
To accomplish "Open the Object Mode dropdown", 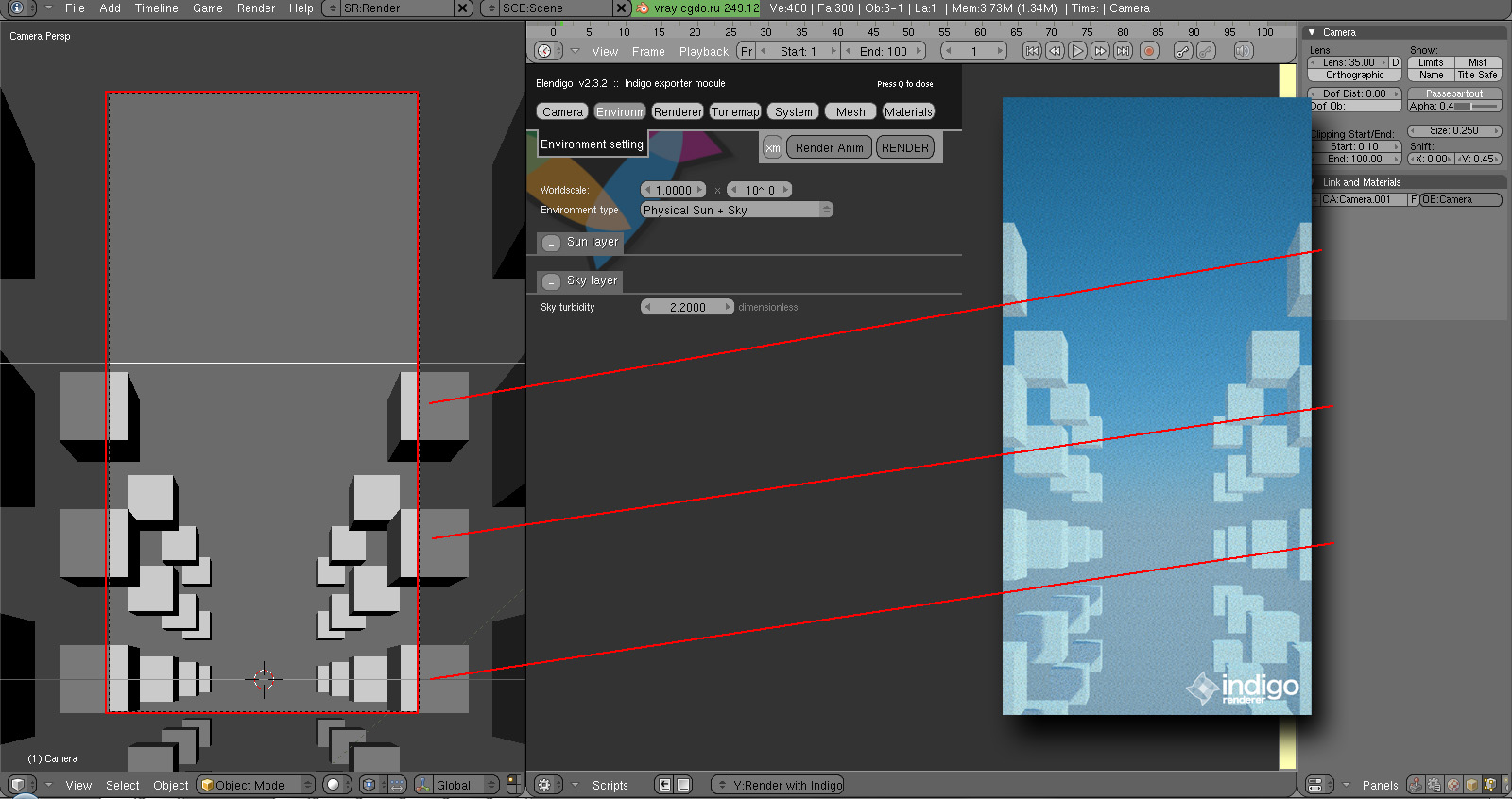I will [x=255, y=785].
